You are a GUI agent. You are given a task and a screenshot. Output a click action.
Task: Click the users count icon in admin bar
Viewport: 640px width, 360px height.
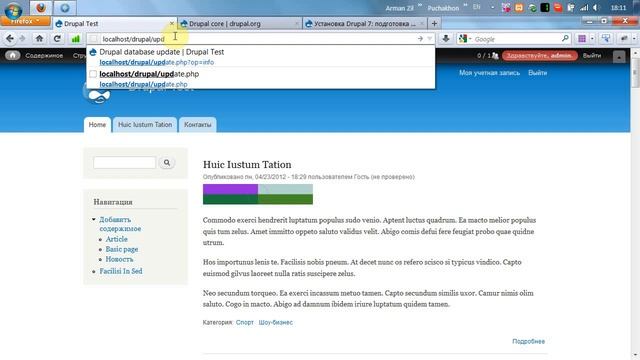click(x=495, y=56)
